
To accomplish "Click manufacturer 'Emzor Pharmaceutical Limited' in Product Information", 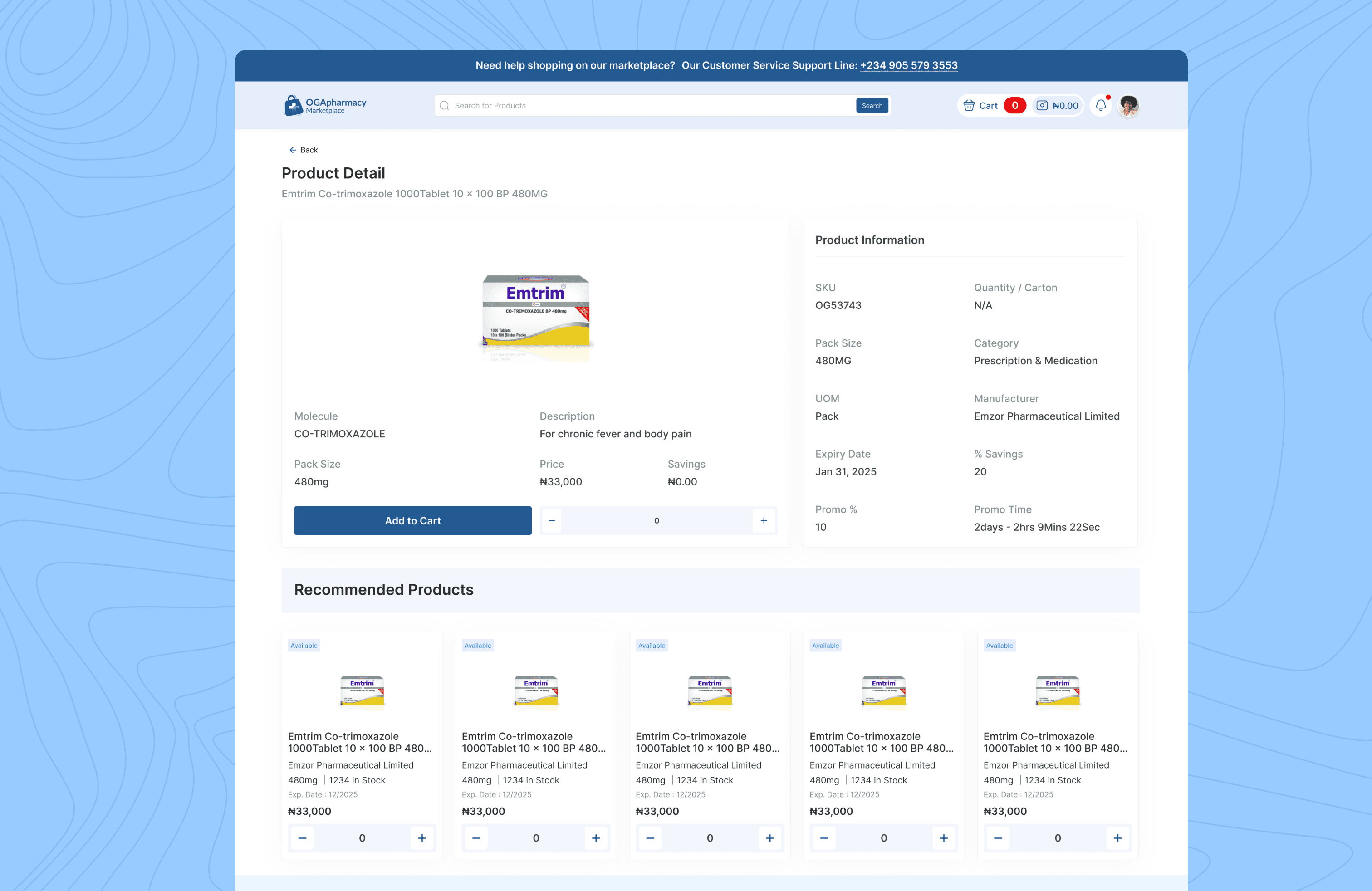I will (1047, 416).
